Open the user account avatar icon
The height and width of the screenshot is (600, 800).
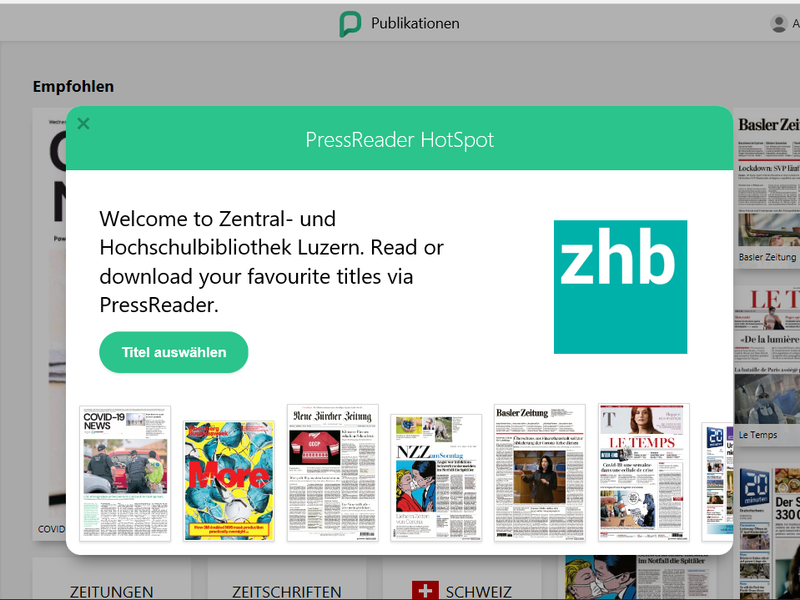(x=779, y=23)
